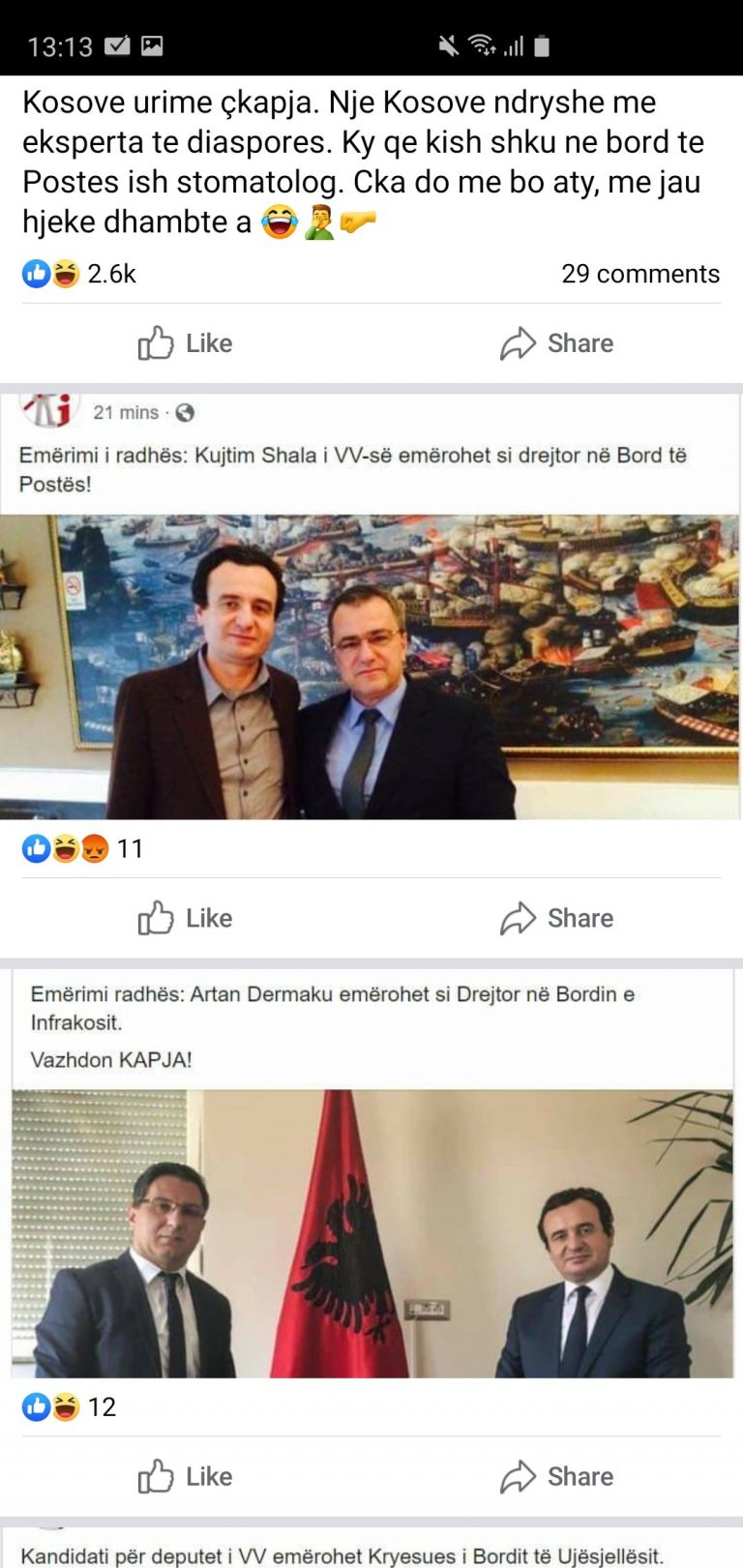This screenshot has height=1568, width=743.
Task: View the 2.6k reactions list
Action: 79,274
